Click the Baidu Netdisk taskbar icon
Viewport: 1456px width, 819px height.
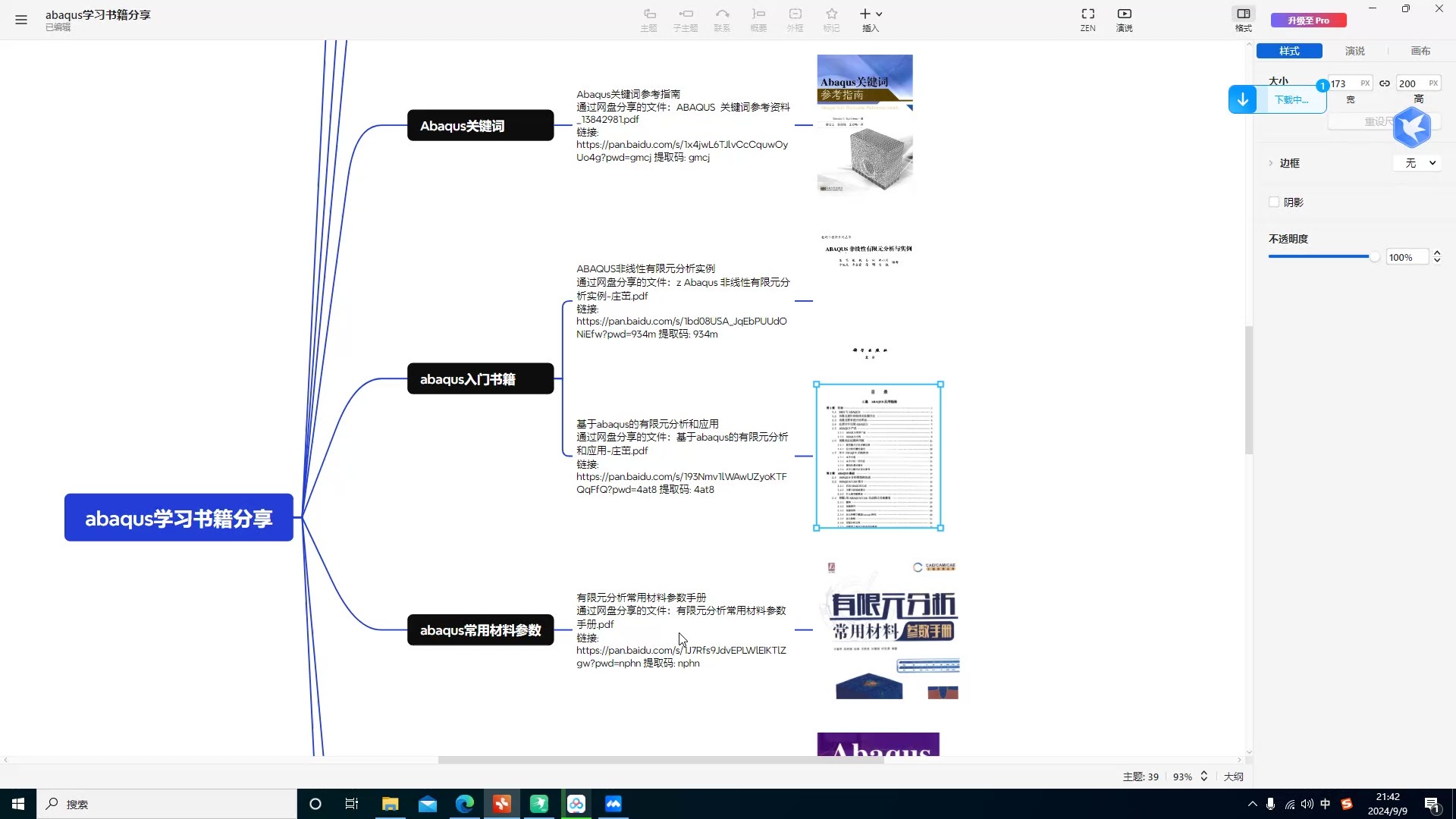click(576, 804)
